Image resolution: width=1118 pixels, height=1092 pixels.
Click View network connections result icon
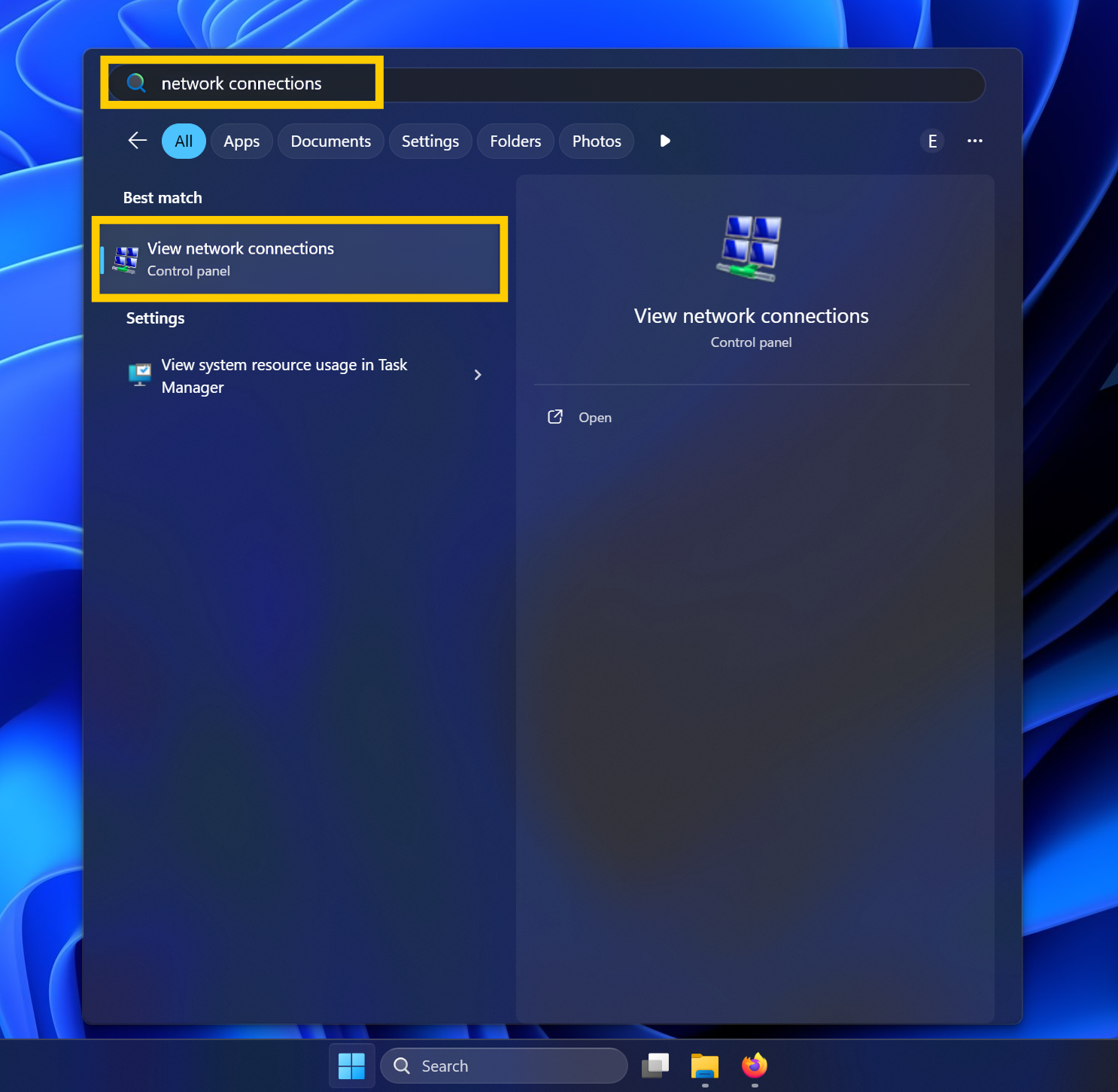[126, 260]
